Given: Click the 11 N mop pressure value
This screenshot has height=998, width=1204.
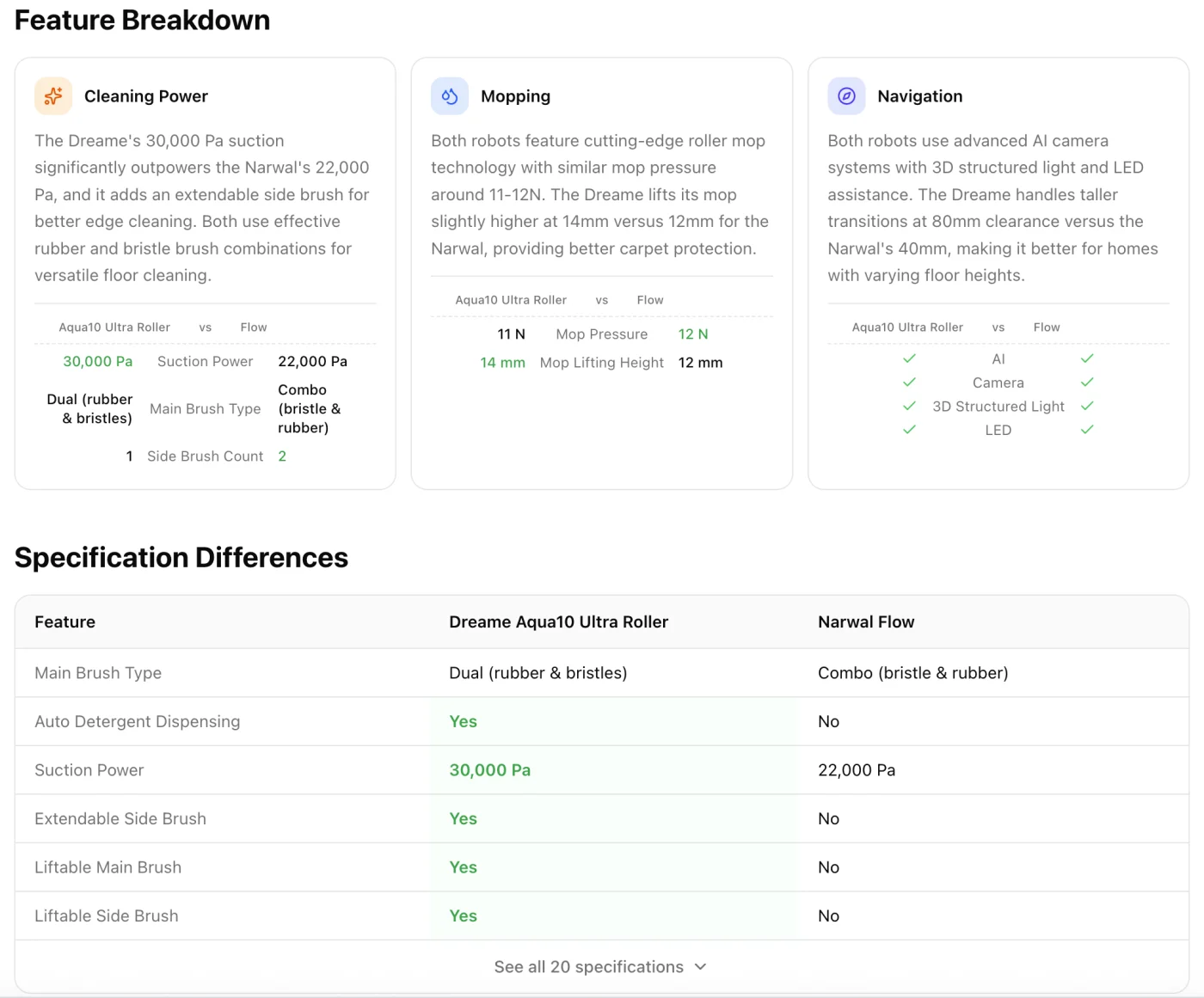Looking at the screenshot, I should click(x=512, y=334).
